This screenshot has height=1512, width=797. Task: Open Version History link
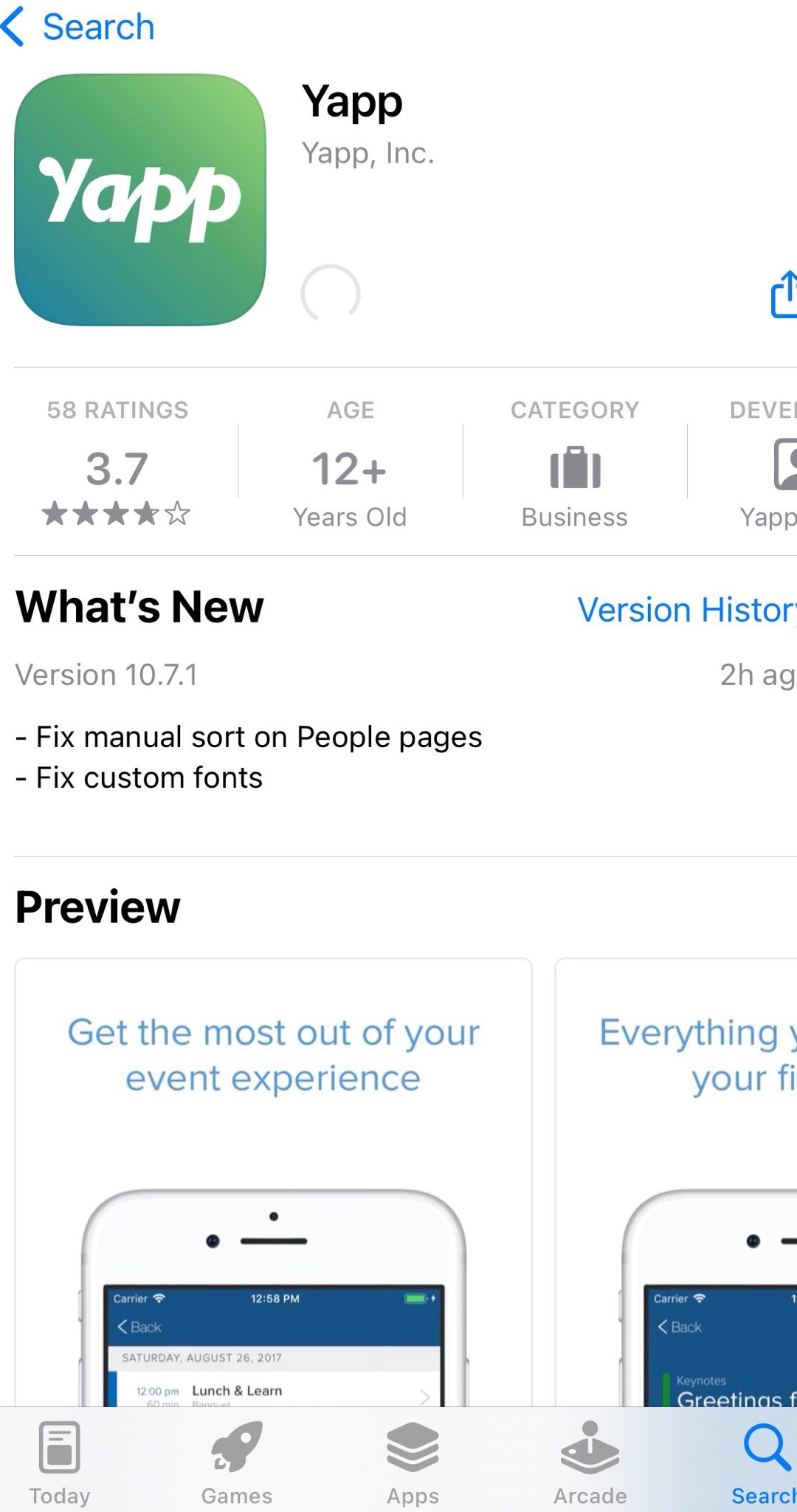(686, 611)
